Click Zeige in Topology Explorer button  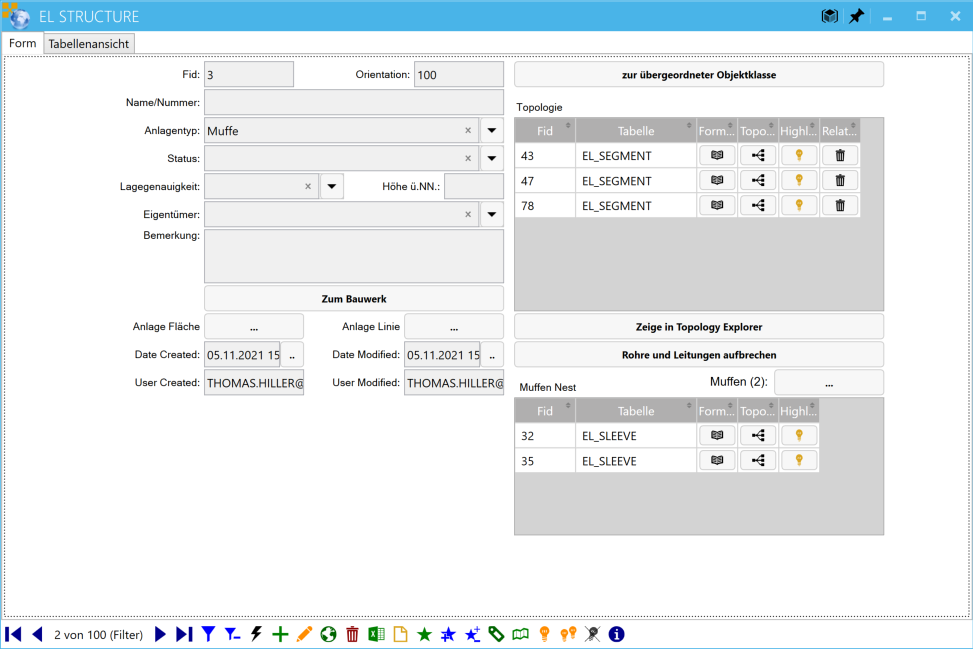[x=698, y=327]
